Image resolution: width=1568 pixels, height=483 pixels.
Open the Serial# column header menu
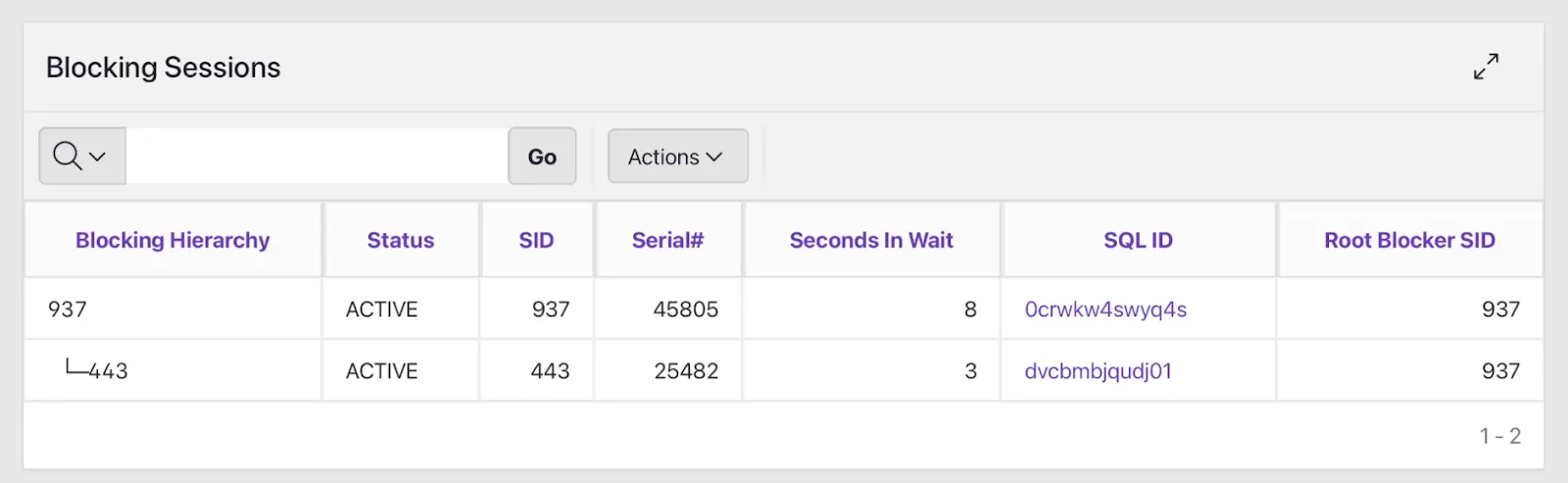667,240
